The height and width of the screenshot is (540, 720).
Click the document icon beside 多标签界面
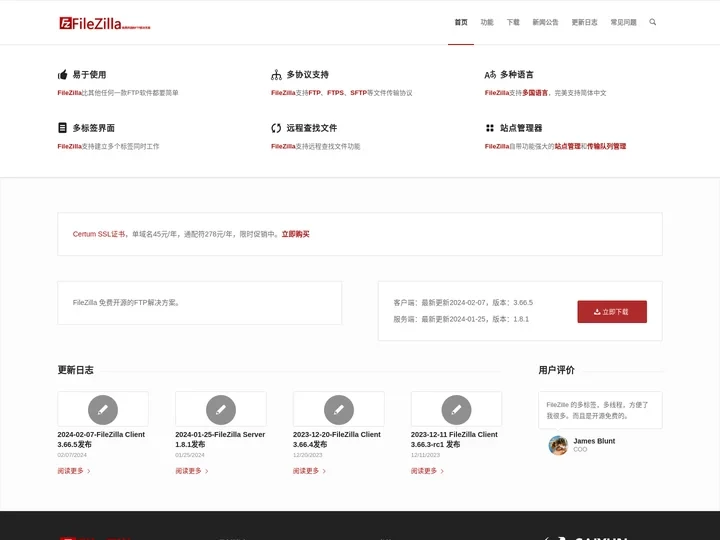[62, 128]
